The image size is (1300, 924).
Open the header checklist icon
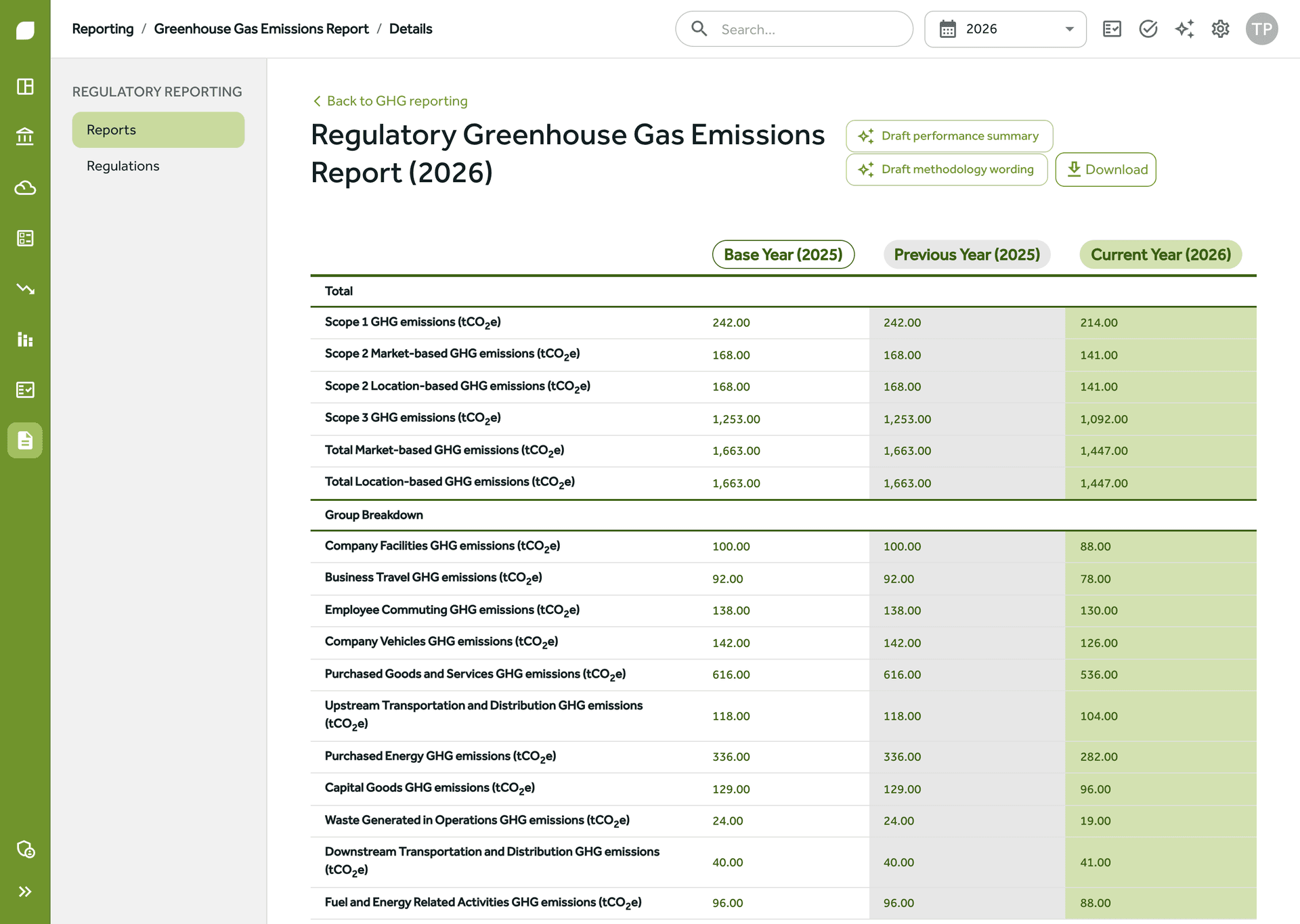1112,28
